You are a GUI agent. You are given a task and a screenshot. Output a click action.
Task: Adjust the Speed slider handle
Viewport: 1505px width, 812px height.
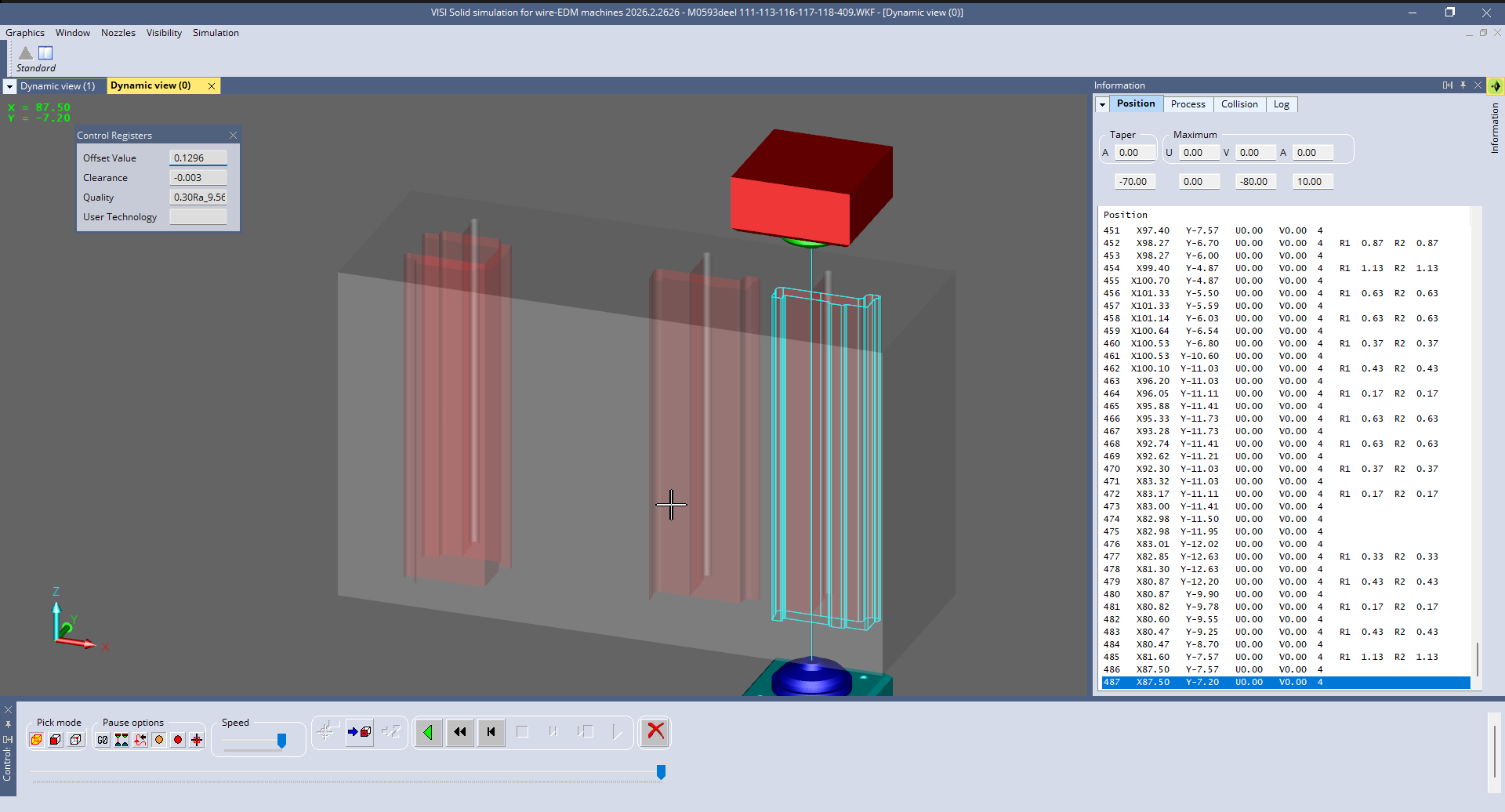pos(281,741)
